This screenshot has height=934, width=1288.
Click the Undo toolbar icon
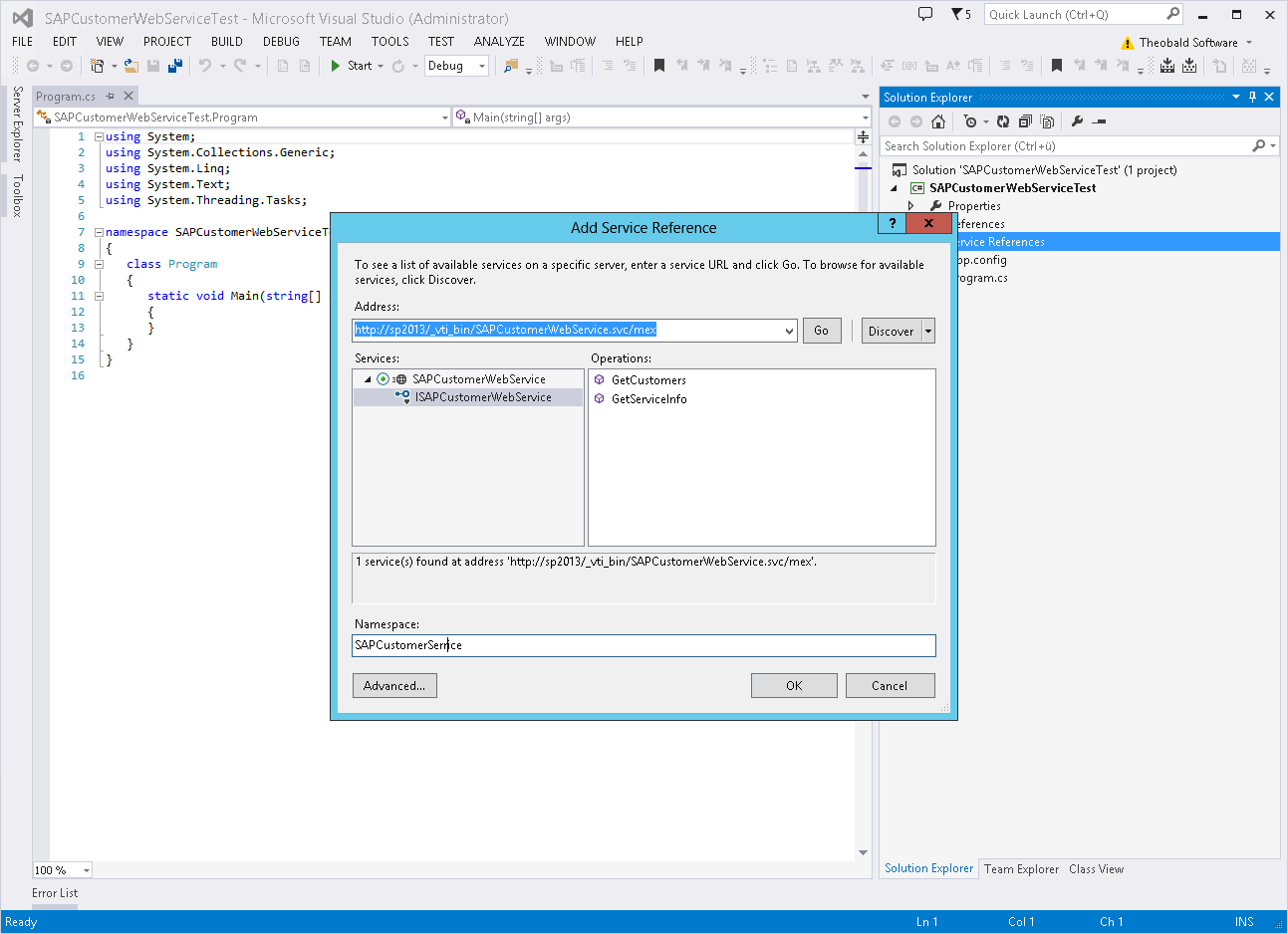coord(204,66)
